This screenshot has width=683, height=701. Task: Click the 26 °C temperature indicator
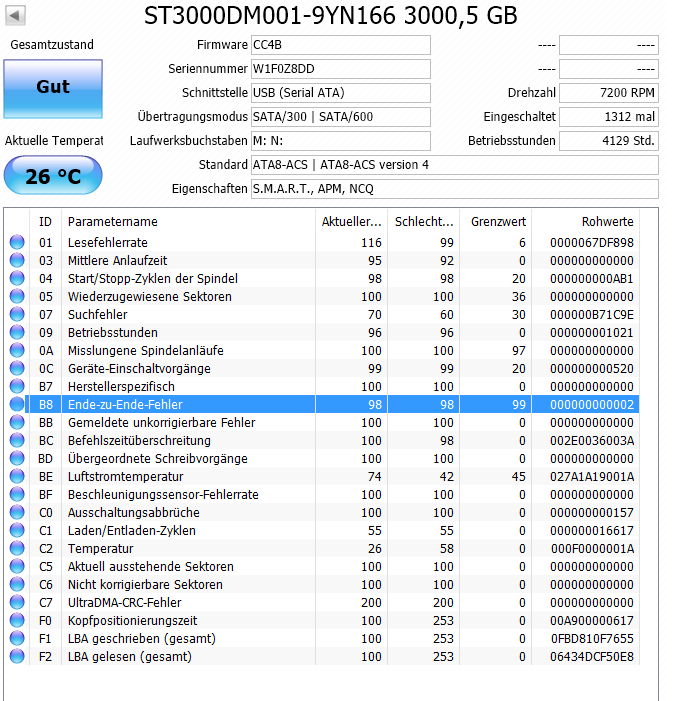[53, 175]
